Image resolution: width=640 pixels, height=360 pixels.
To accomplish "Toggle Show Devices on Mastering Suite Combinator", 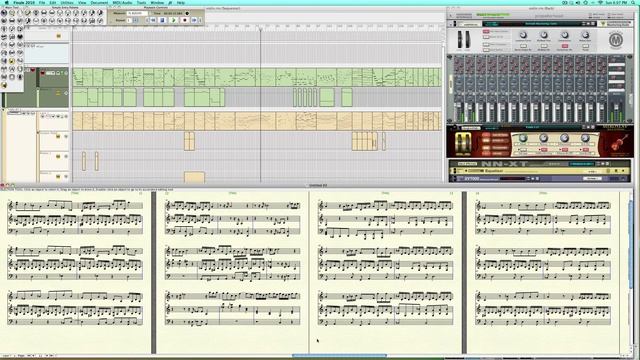I will point(486,50).
